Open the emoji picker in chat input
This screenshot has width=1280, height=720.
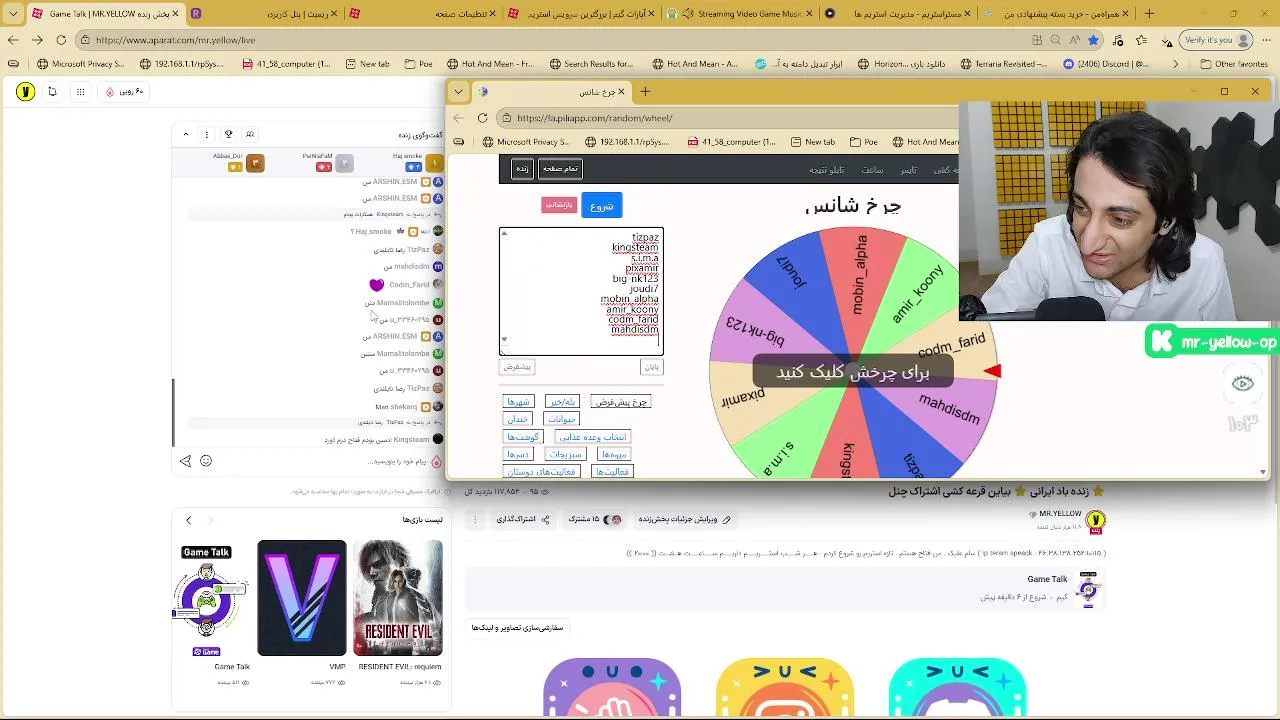point(206,461)
